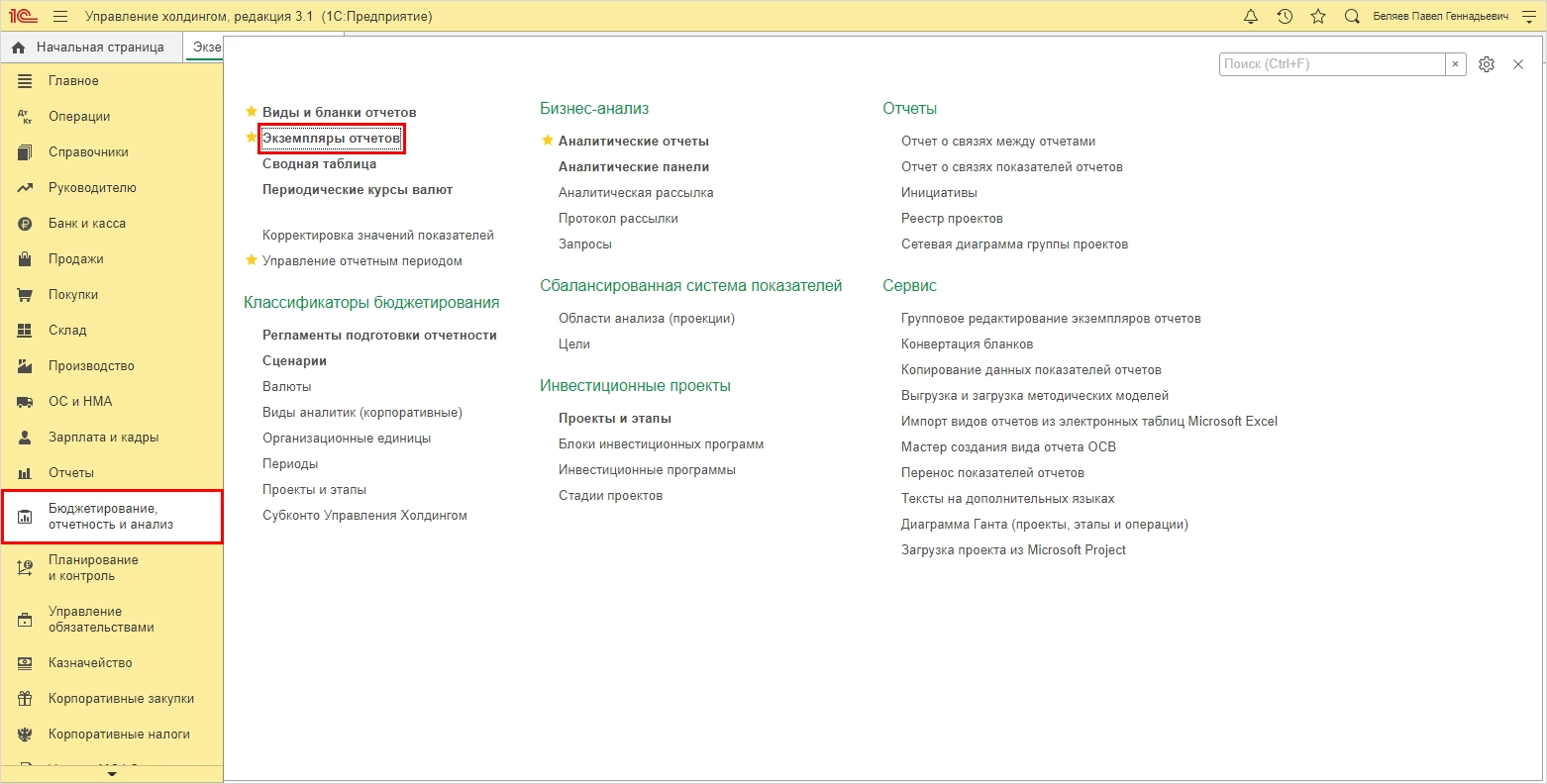Click the Продажи shopping bag icon
This screenshot has width=1547, height=784.
click(26, 259)
